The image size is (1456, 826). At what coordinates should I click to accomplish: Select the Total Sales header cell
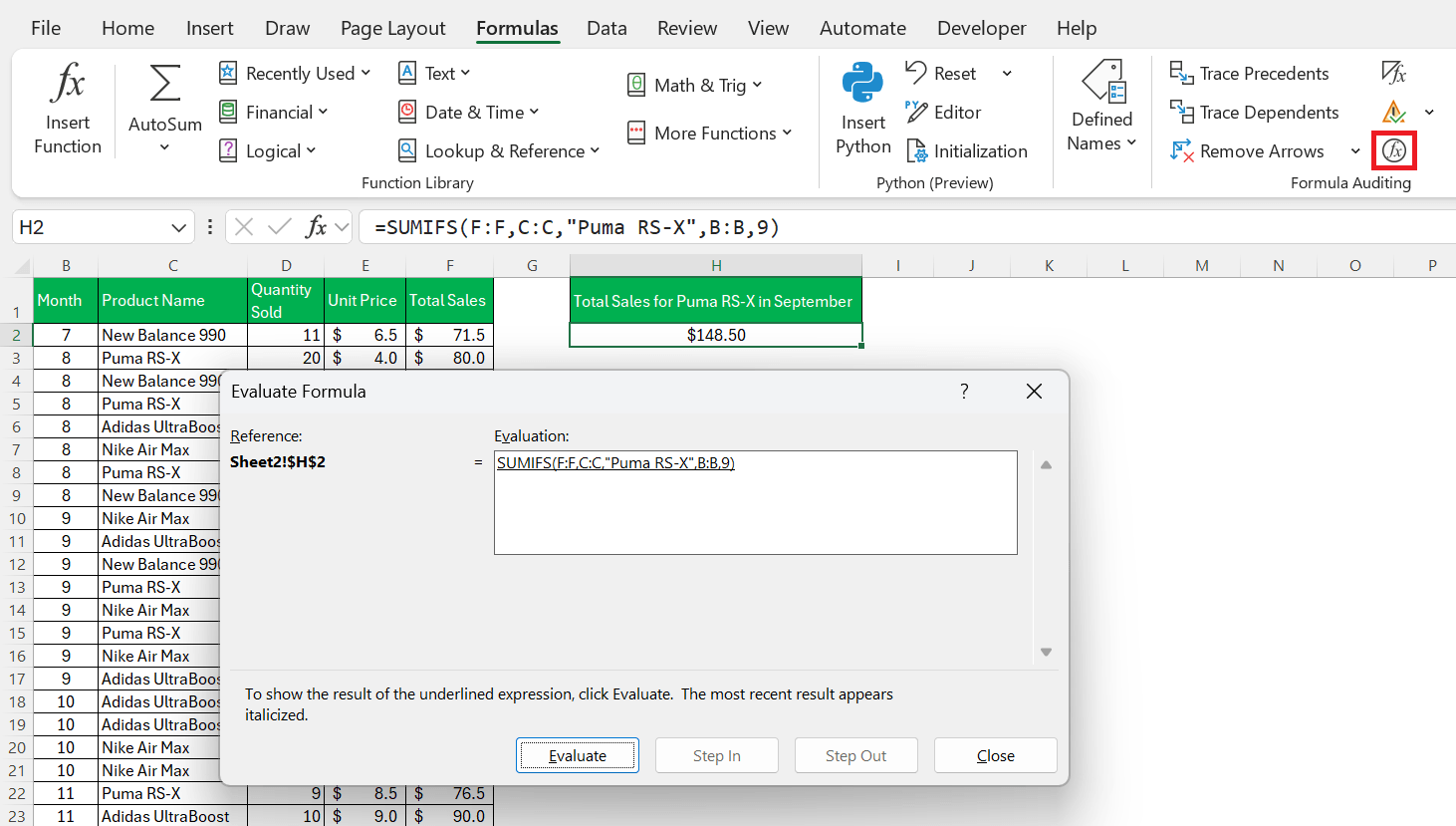tap(449, 300)
